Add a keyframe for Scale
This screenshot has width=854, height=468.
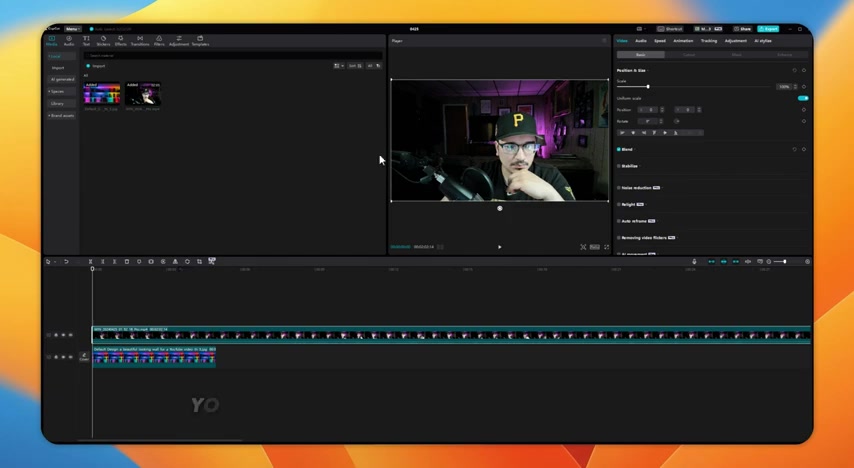tap(804, 87)
